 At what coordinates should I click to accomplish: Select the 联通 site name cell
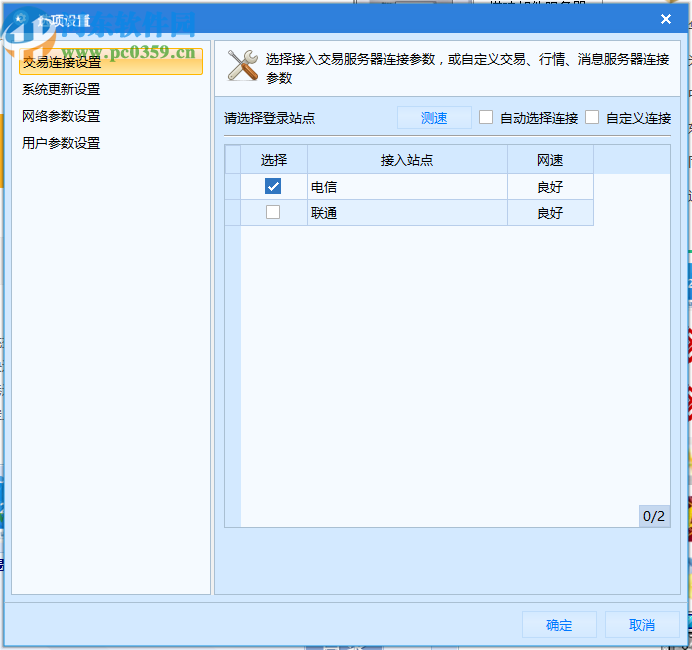(407, 213)
